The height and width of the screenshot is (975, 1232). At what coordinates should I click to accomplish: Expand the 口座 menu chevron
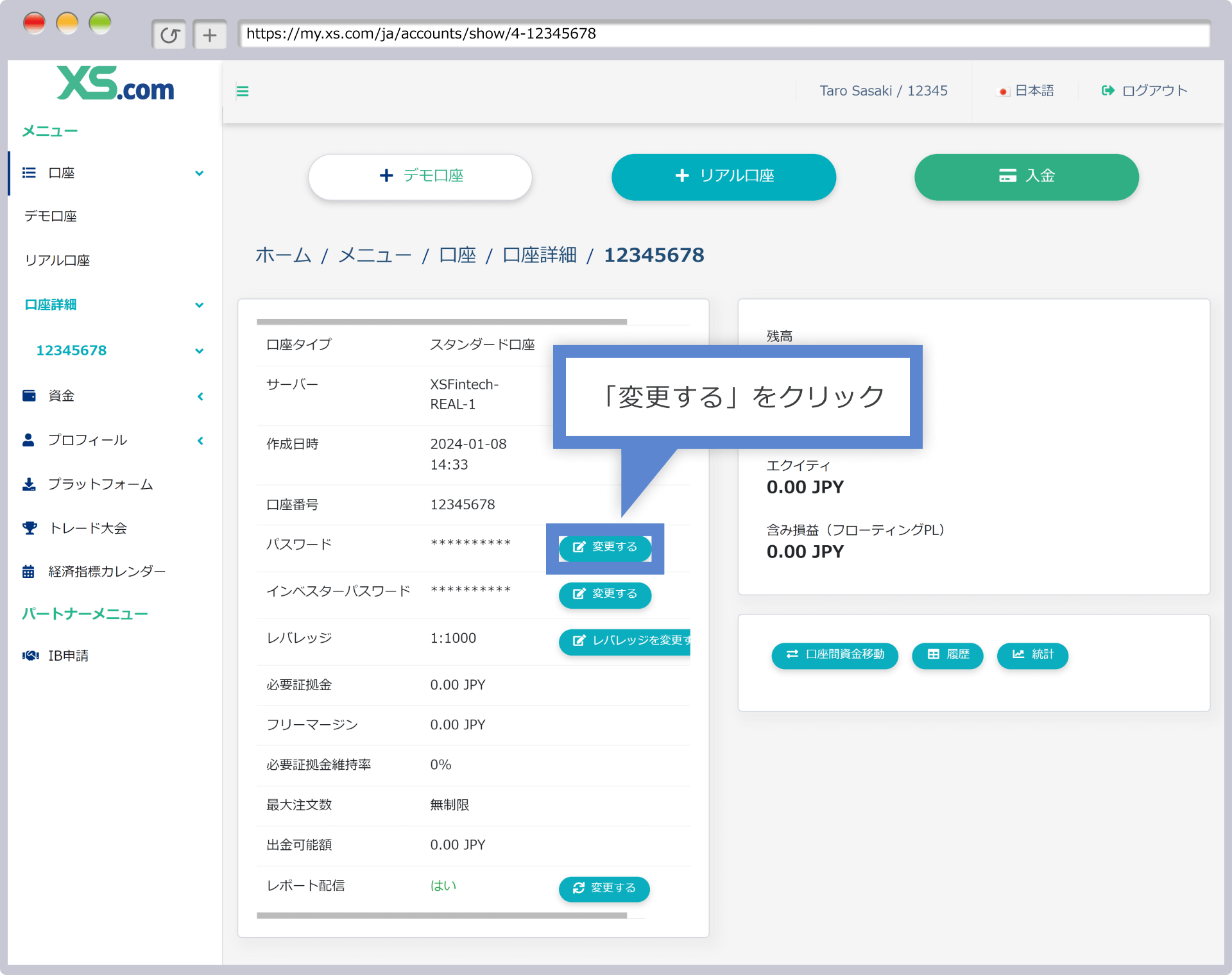[x=200, y=173]
